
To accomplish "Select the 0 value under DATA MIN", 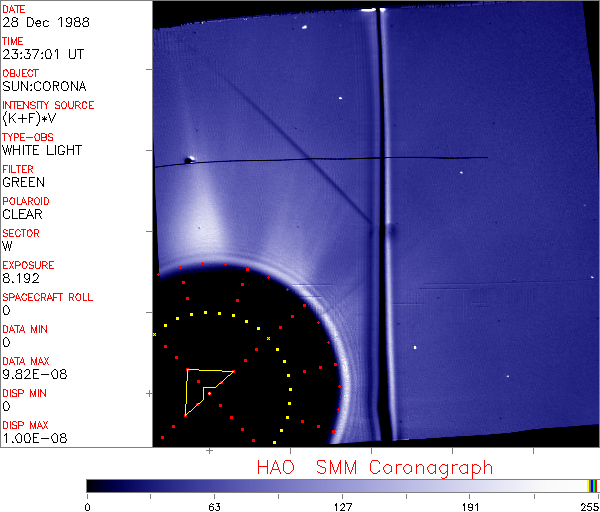I will (x=6, y=342).
